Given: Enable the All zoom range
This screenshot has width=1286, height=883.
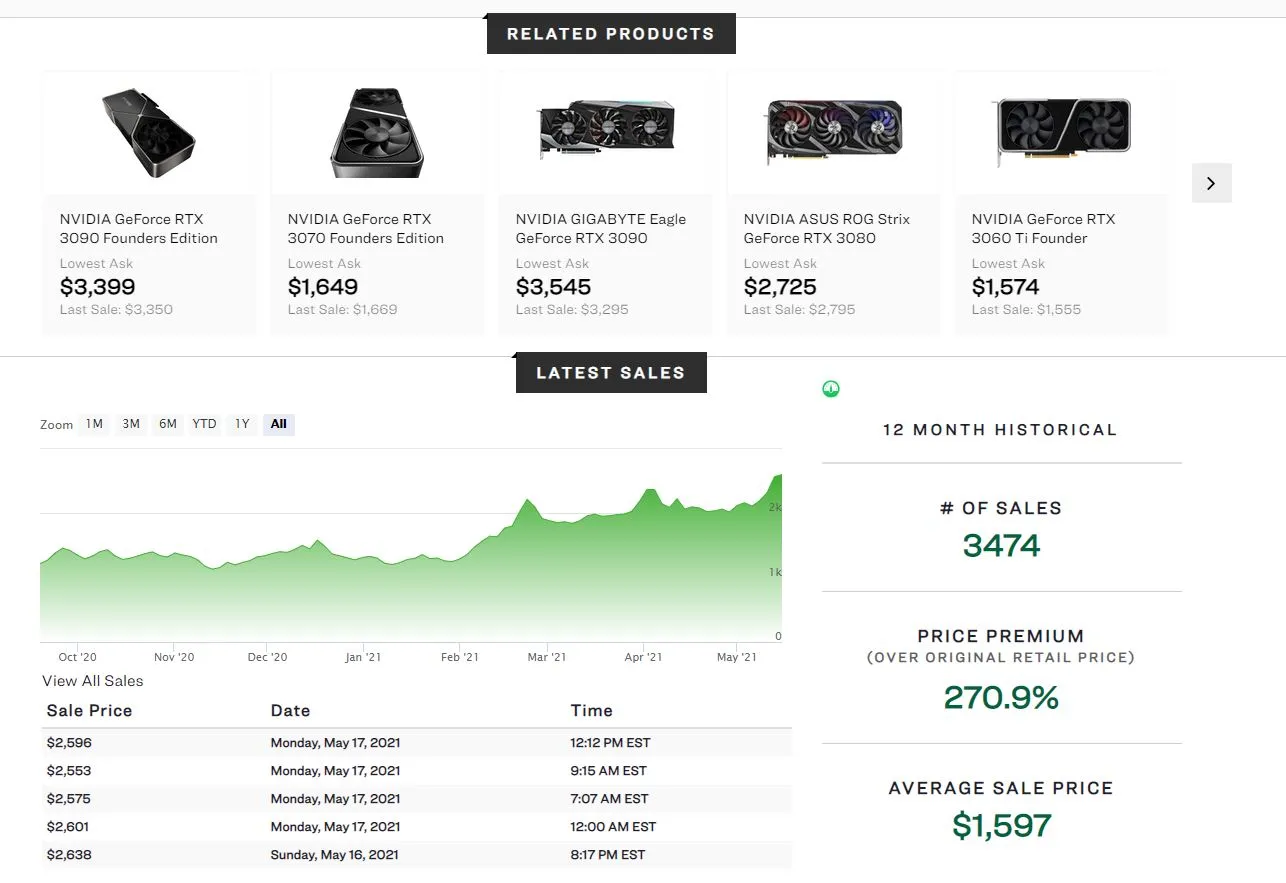Looking at the screenshot, I should [278, 424].
